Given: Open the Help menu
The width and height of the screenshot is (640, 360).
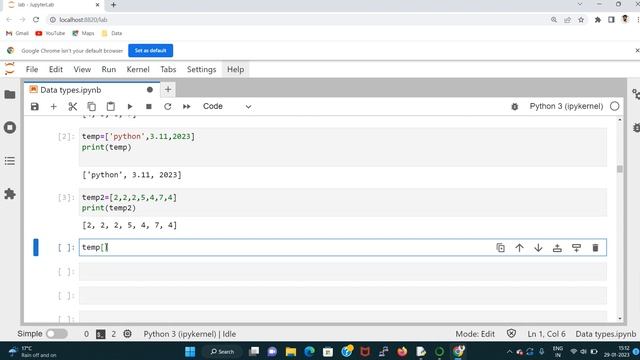Looking at the screenshot, I should point(236,69).
